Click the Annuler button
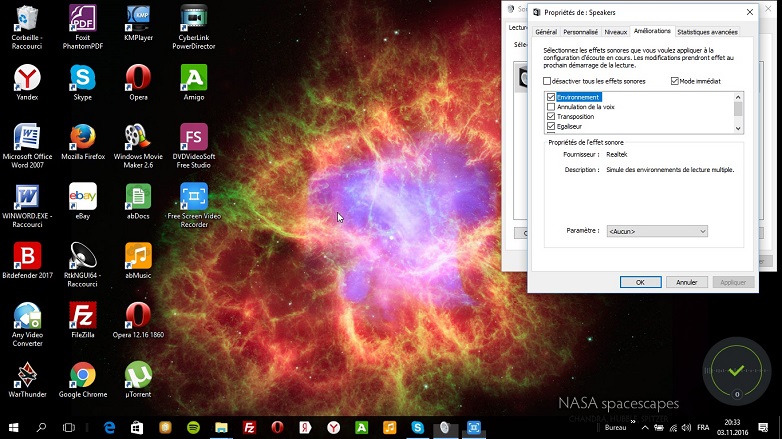 click(x=687, y=282)
